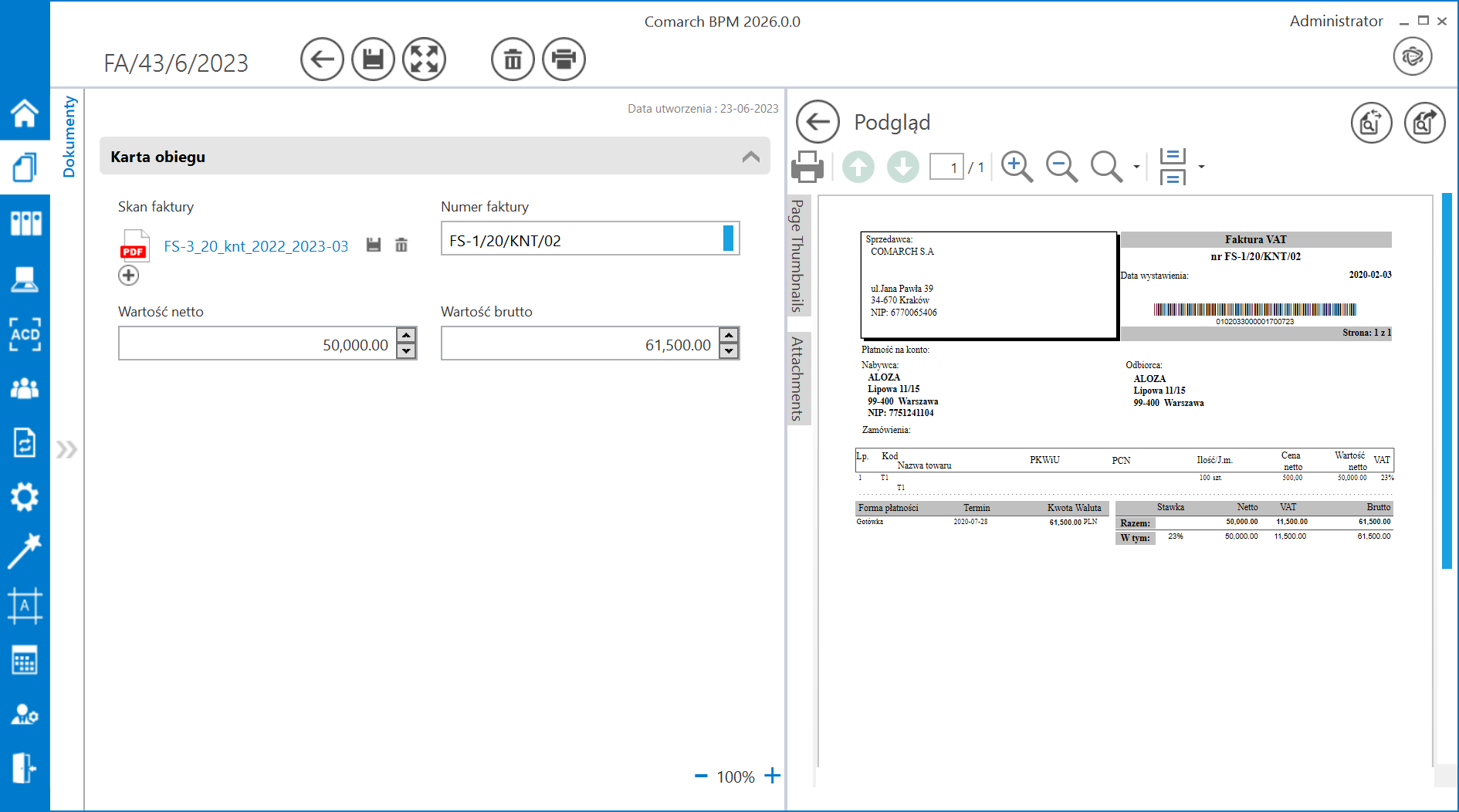Expand document to full screen view
The image size is (1459, 812).
[424, 59]
